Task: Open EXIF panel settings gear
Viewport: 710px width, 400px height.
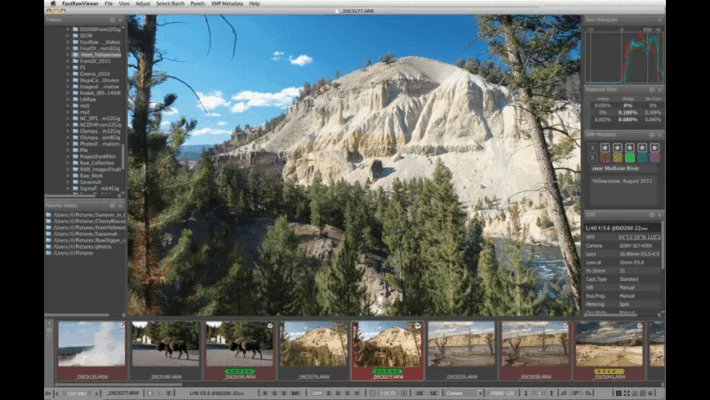Action: click(x=652, y=215)
